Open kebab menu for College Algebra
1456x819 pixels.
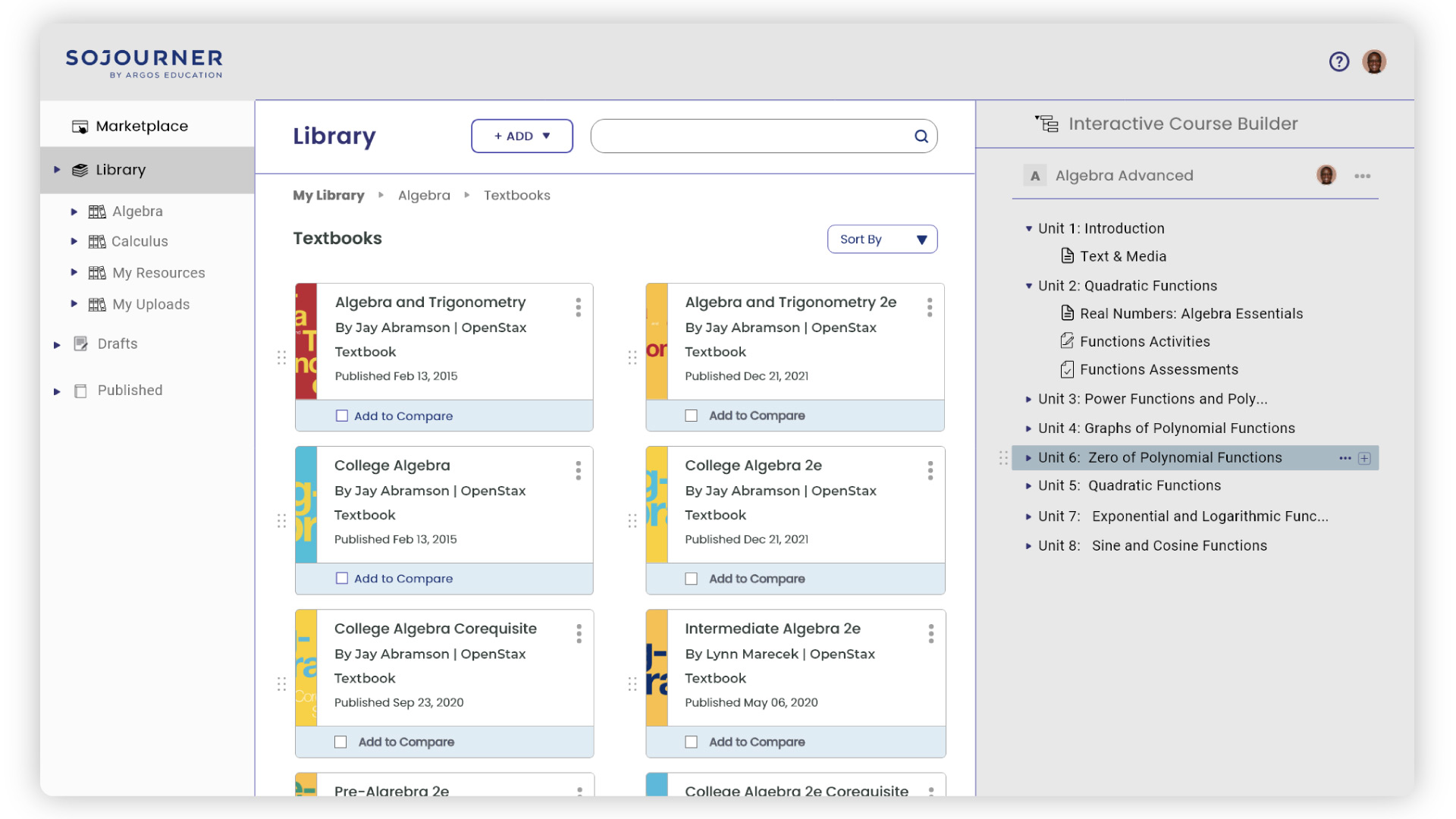coord(579,470)
